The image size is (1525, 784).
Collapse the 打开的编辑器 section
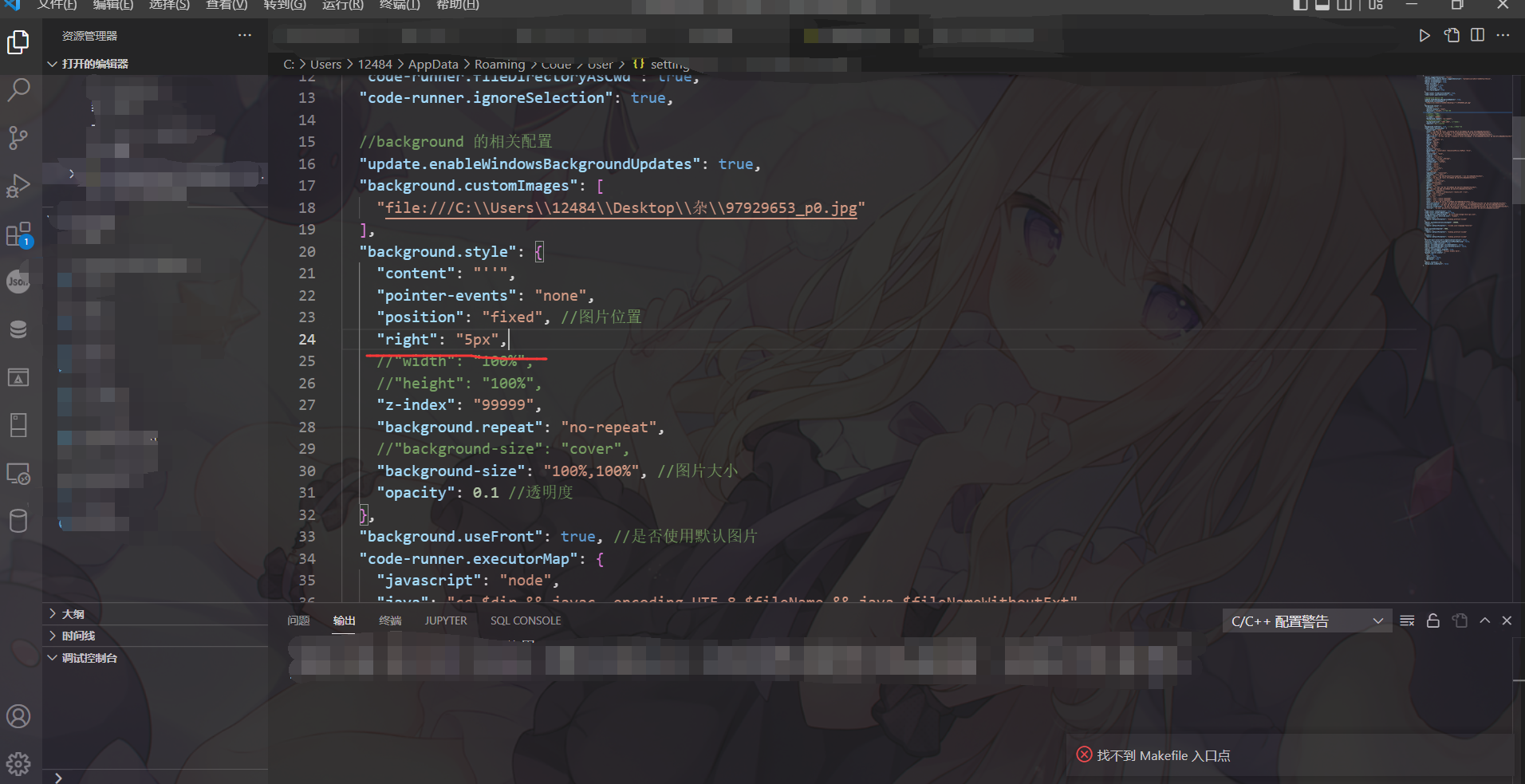click(x=52, y=64)
